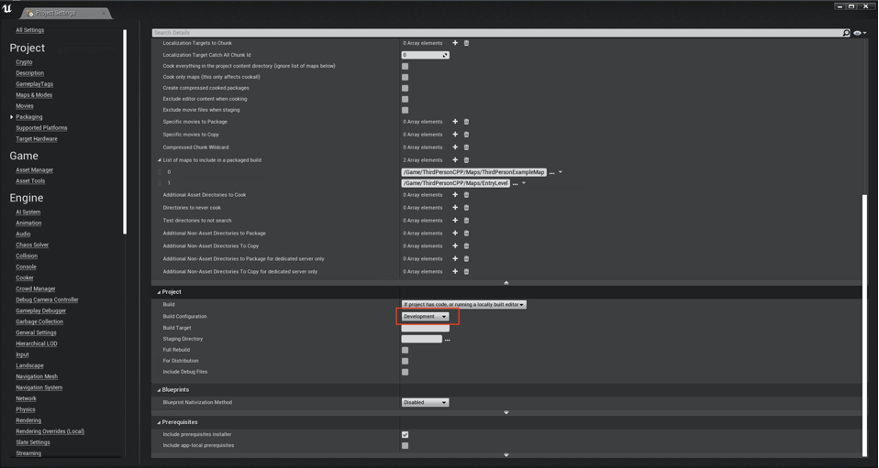Click the Search Details field
879x468 pixels.
point(497,33)
